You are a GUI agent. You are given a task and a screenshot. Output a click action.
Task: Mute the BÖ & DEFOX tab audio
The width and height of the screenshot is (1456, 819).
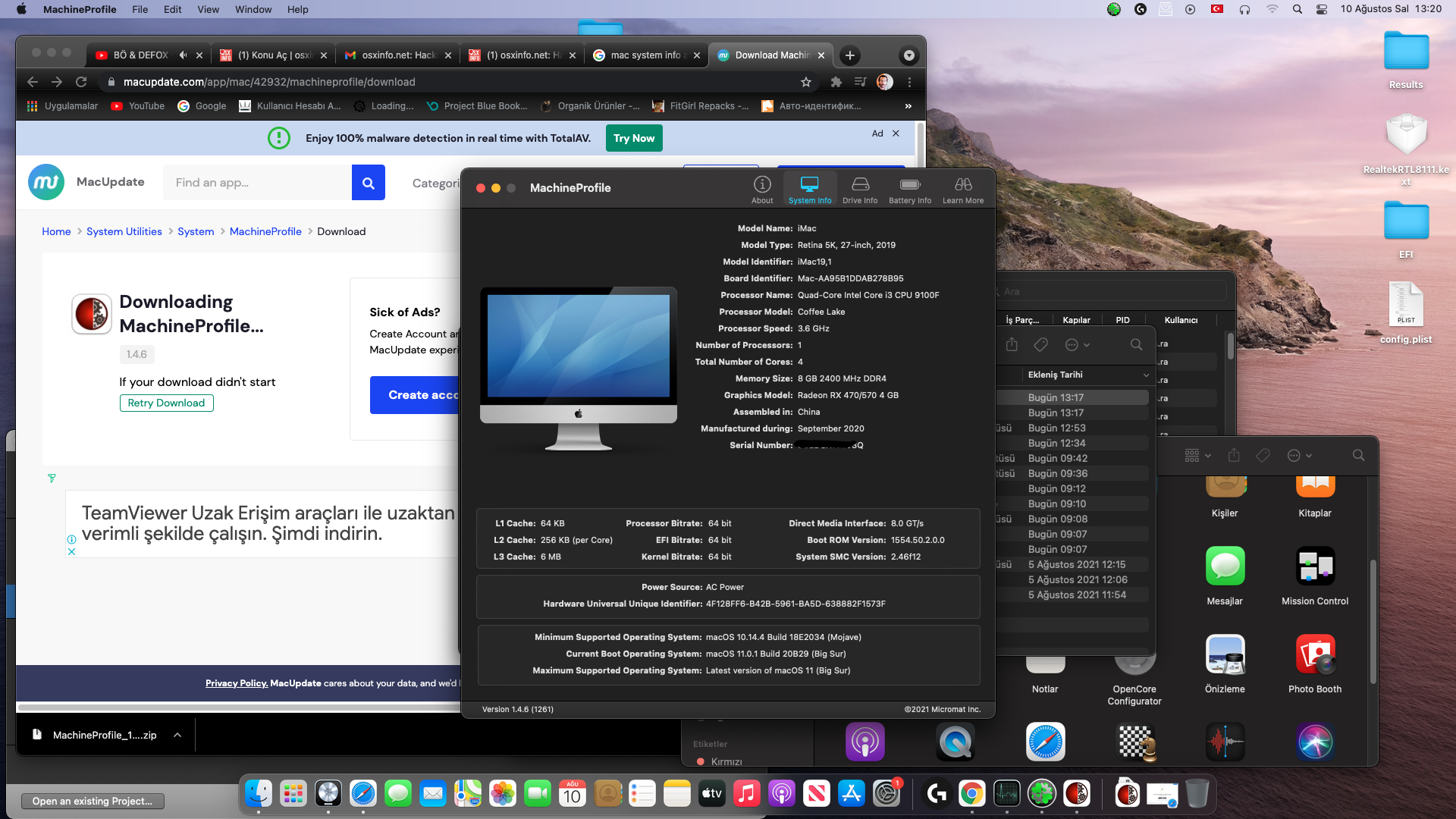pyautogui.click(x=183, y=55)
